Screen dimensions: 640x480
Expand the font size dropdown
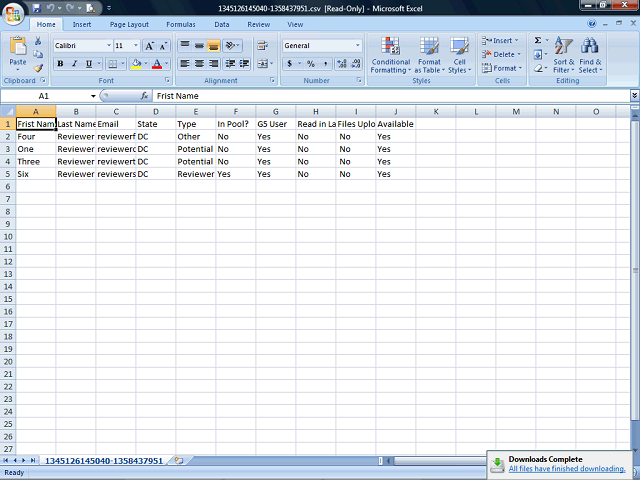[135, 46]
